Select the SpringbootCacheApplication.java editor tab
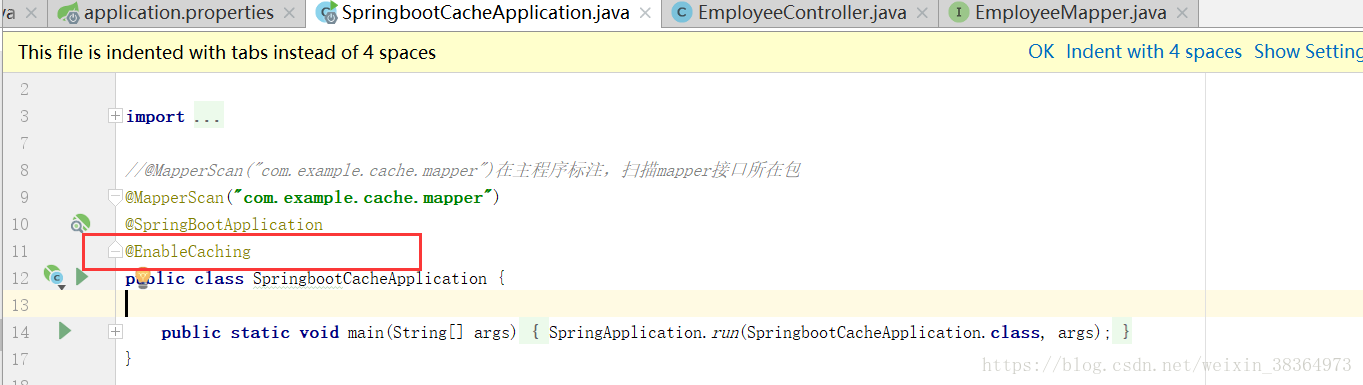 [486, 13]
